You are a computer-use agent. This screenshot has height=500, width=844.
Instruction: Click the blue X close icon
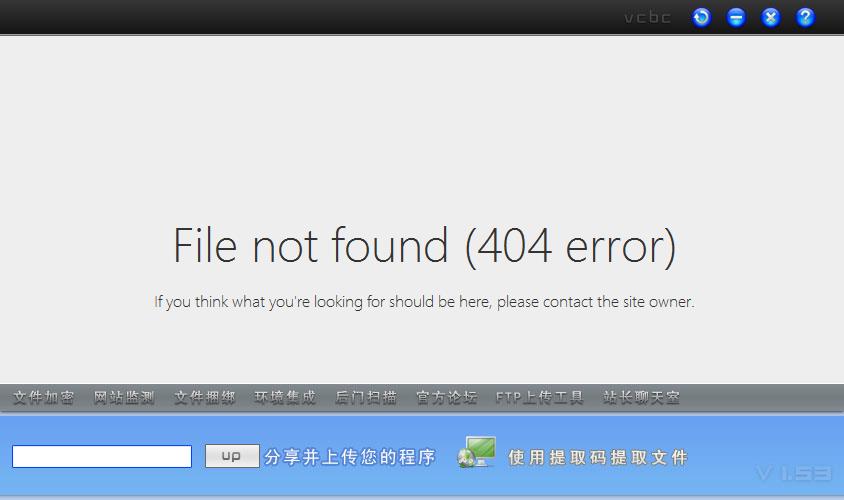click(770, 18)
